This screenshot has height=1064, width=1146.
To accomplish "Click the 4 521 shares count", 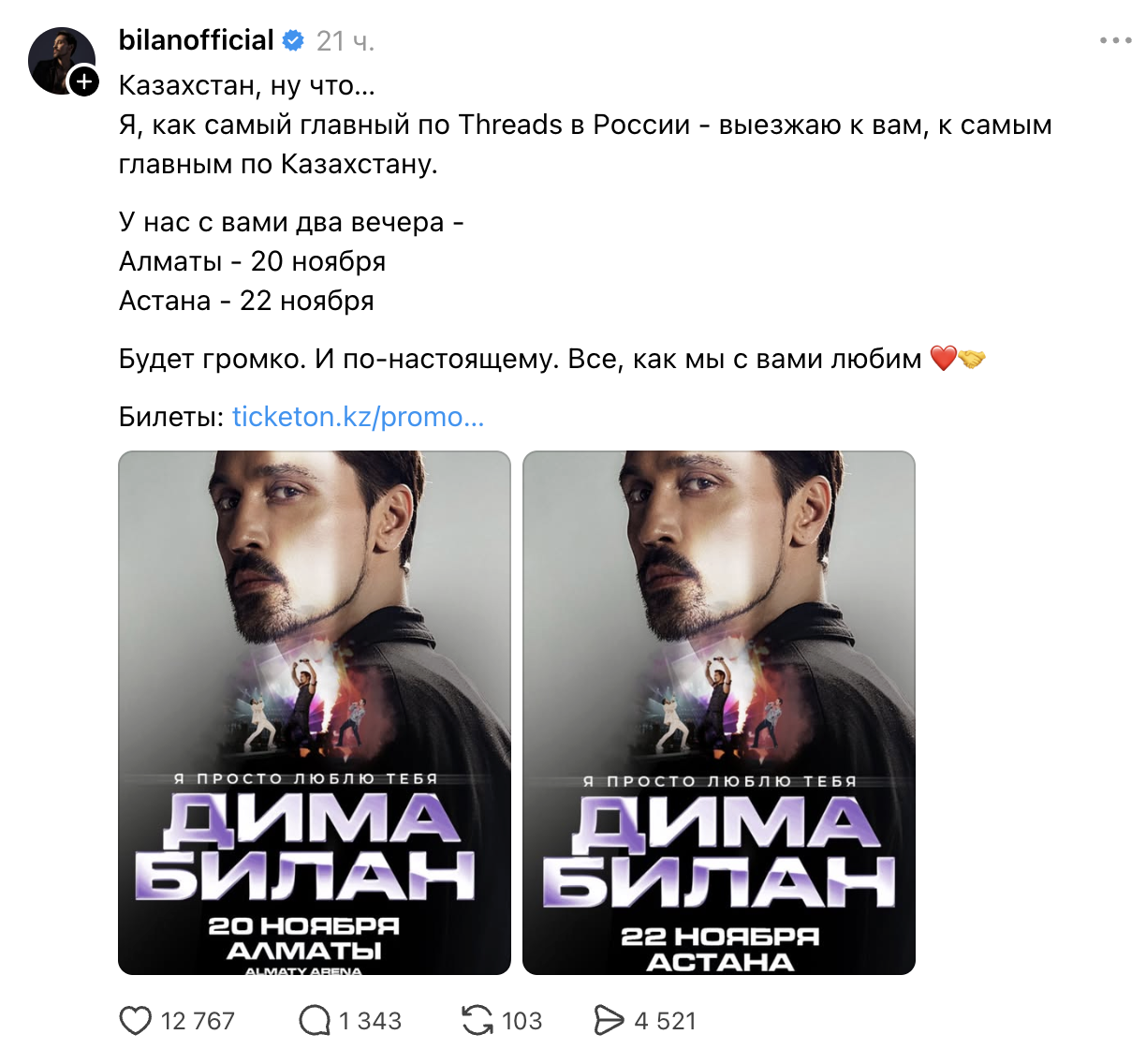I will tap(665, 1021).
